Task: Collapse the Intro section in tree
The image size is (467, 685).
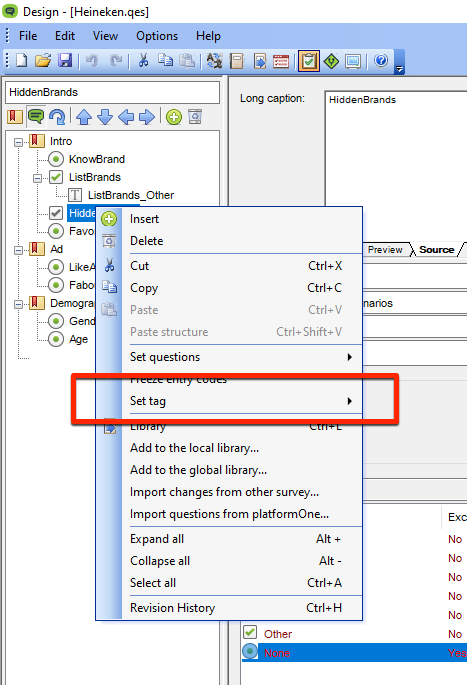Action: tap(18, 142)
